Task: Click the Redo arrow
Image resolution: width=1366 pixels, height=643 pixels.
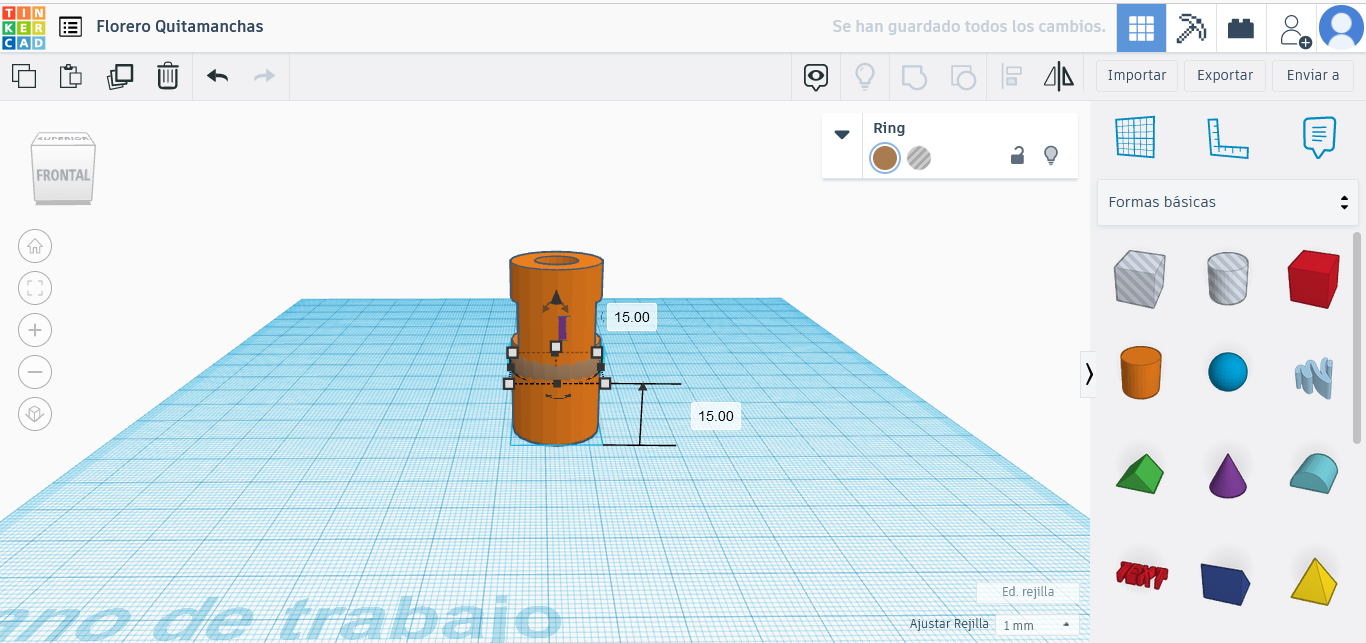Action: click(264, 76)
